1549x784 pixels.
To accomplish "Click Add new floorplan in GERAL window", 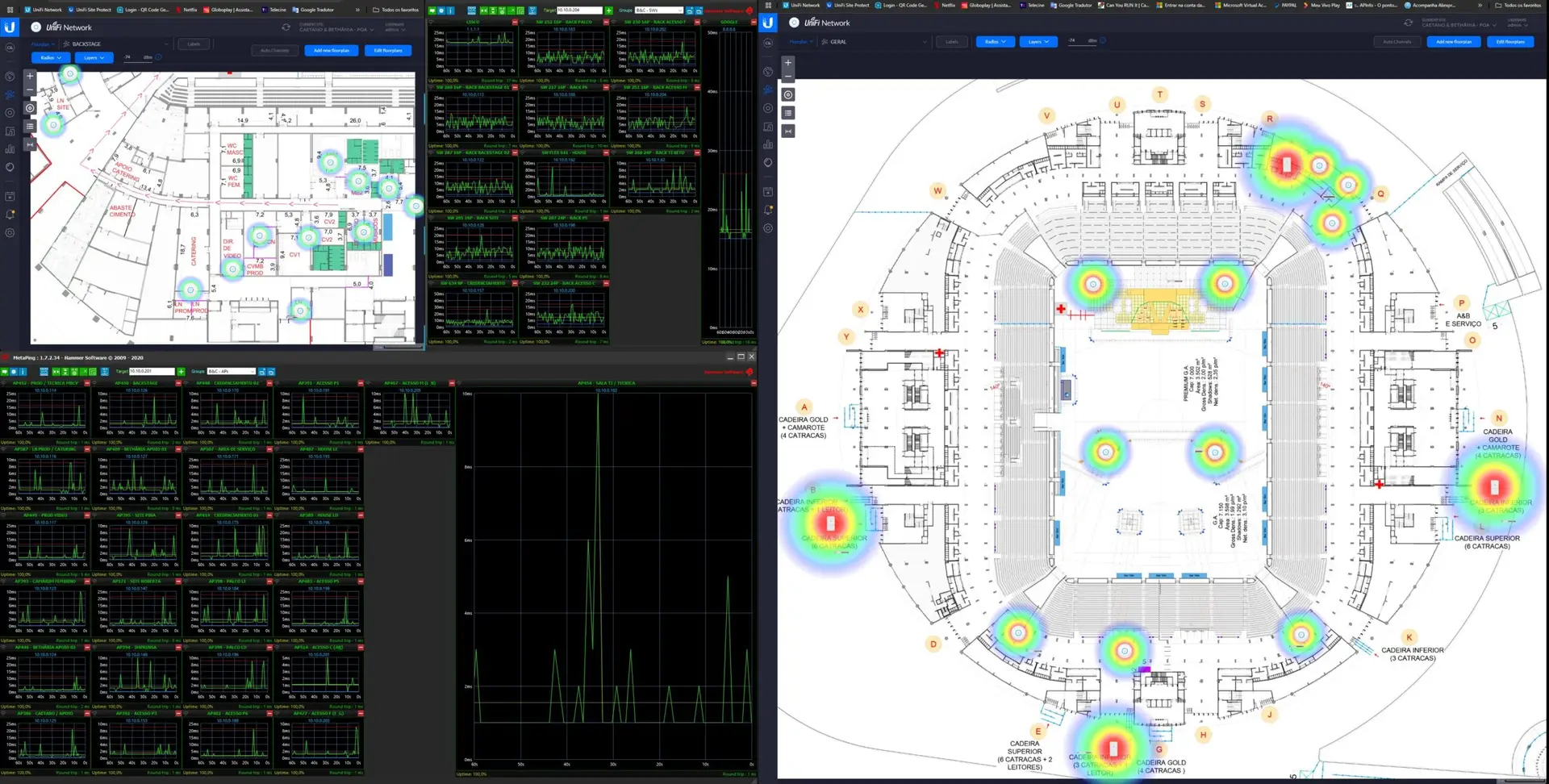I will coord(1454,41).
